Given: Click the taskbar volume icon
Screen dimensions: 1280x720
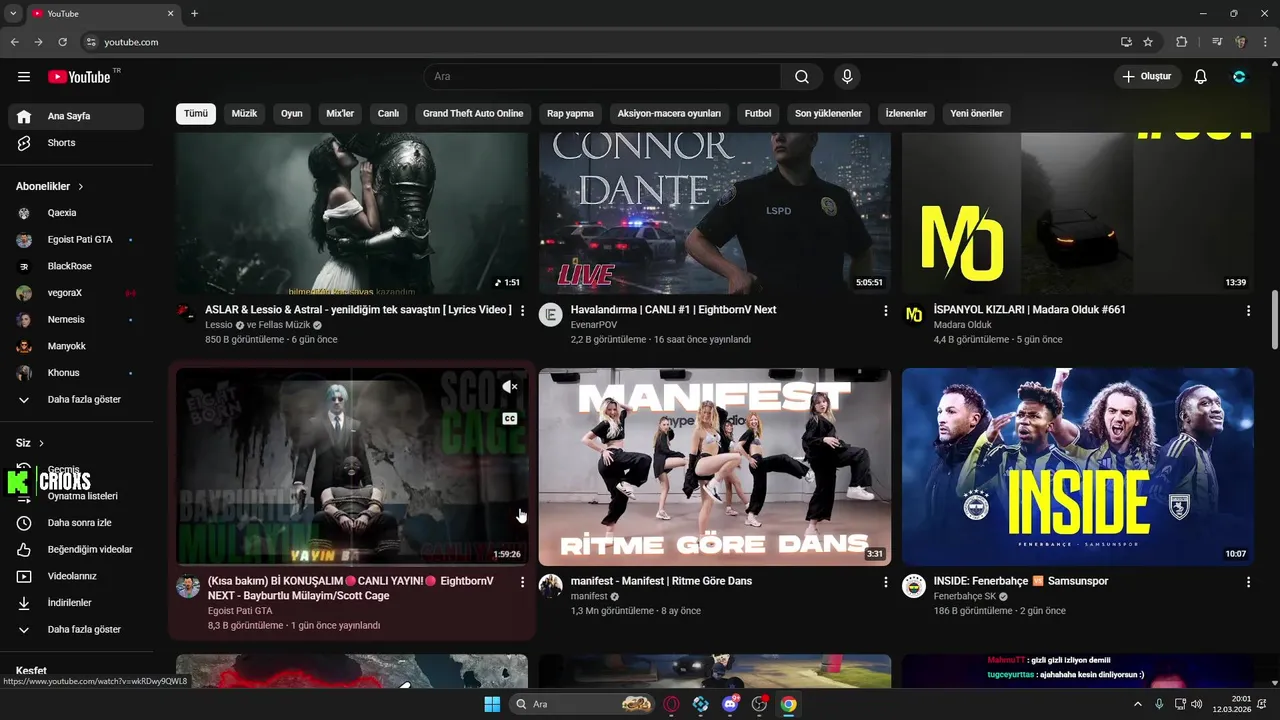Looking at the screenshot, I should coord(1197,704).
